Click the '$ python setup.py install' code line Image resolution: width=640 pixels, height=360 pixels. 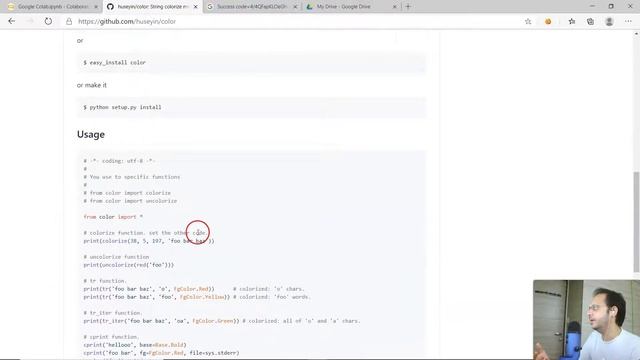click(x=122, y=107)
